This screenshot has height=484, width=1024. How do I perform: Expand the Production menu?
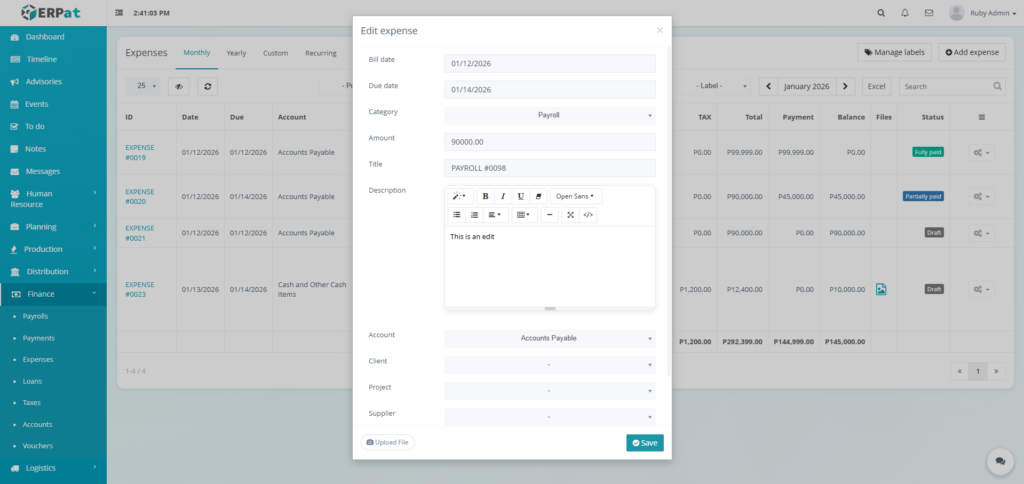pos(54,249)
